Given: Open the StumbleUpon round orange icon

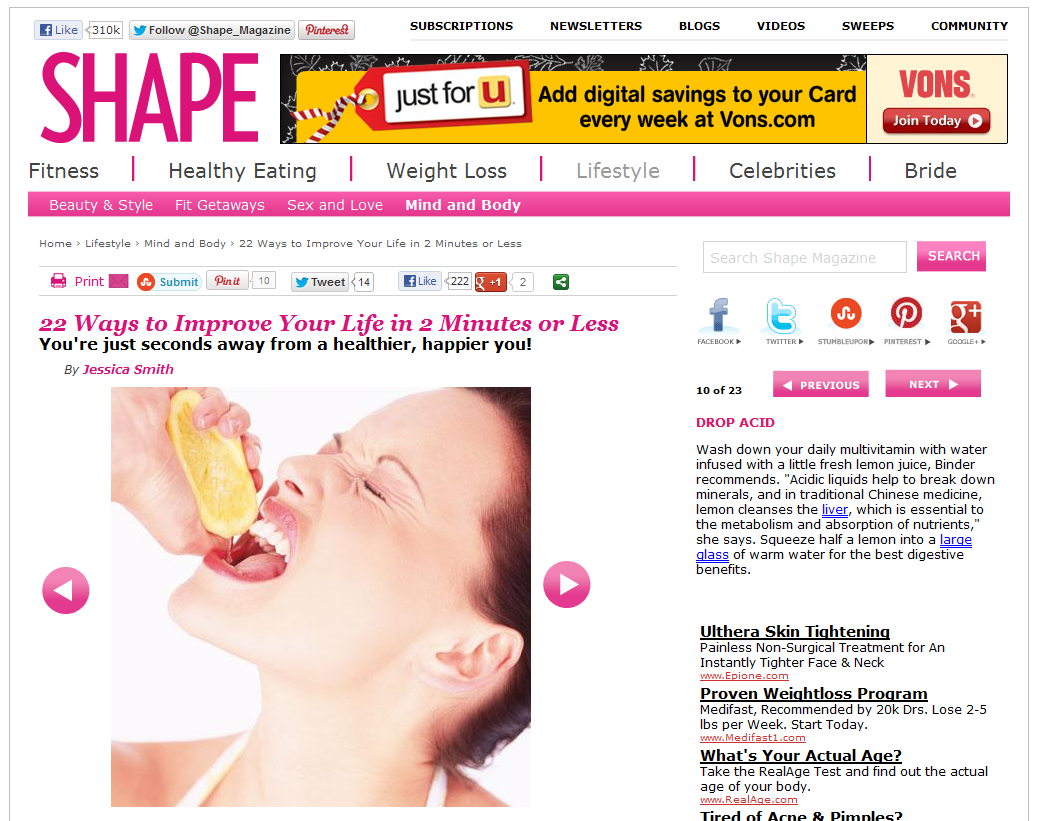Looking at the screenshot, I should [x=846, y=313].
